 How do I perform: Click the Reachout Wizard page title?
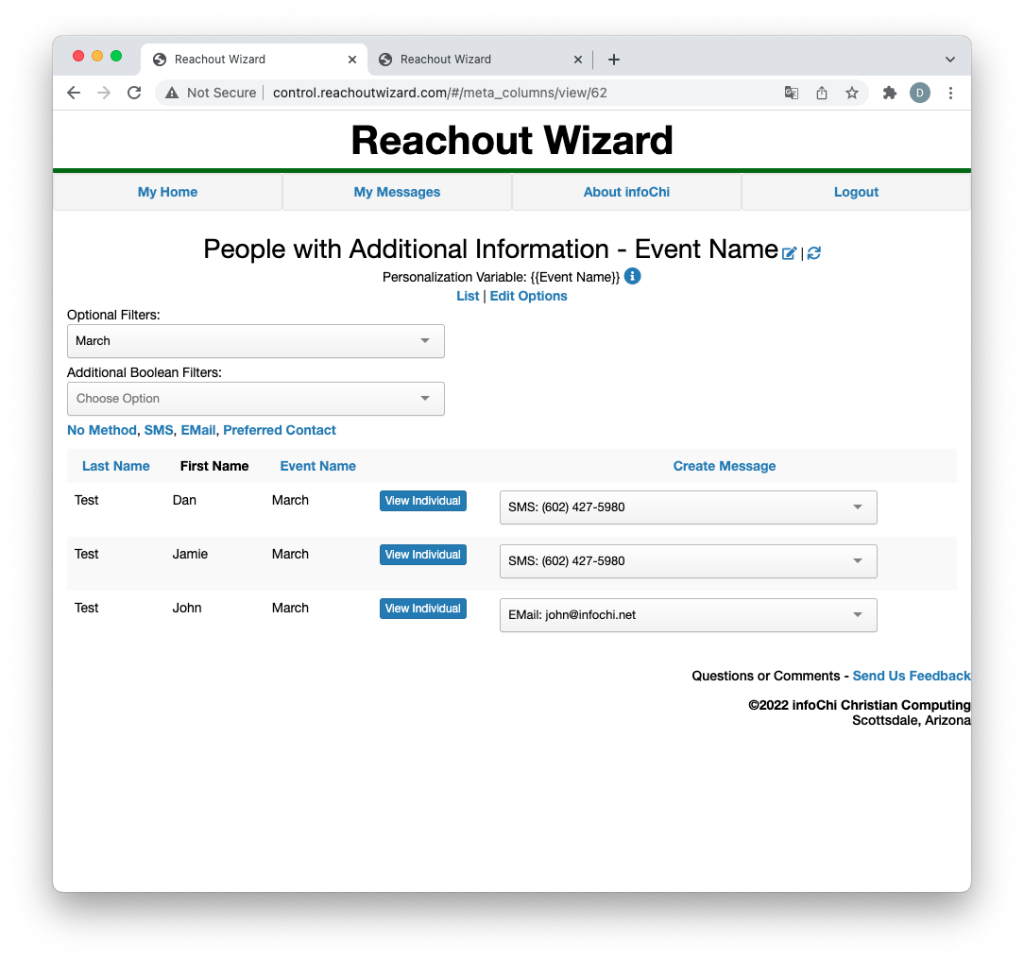[512, 140]
